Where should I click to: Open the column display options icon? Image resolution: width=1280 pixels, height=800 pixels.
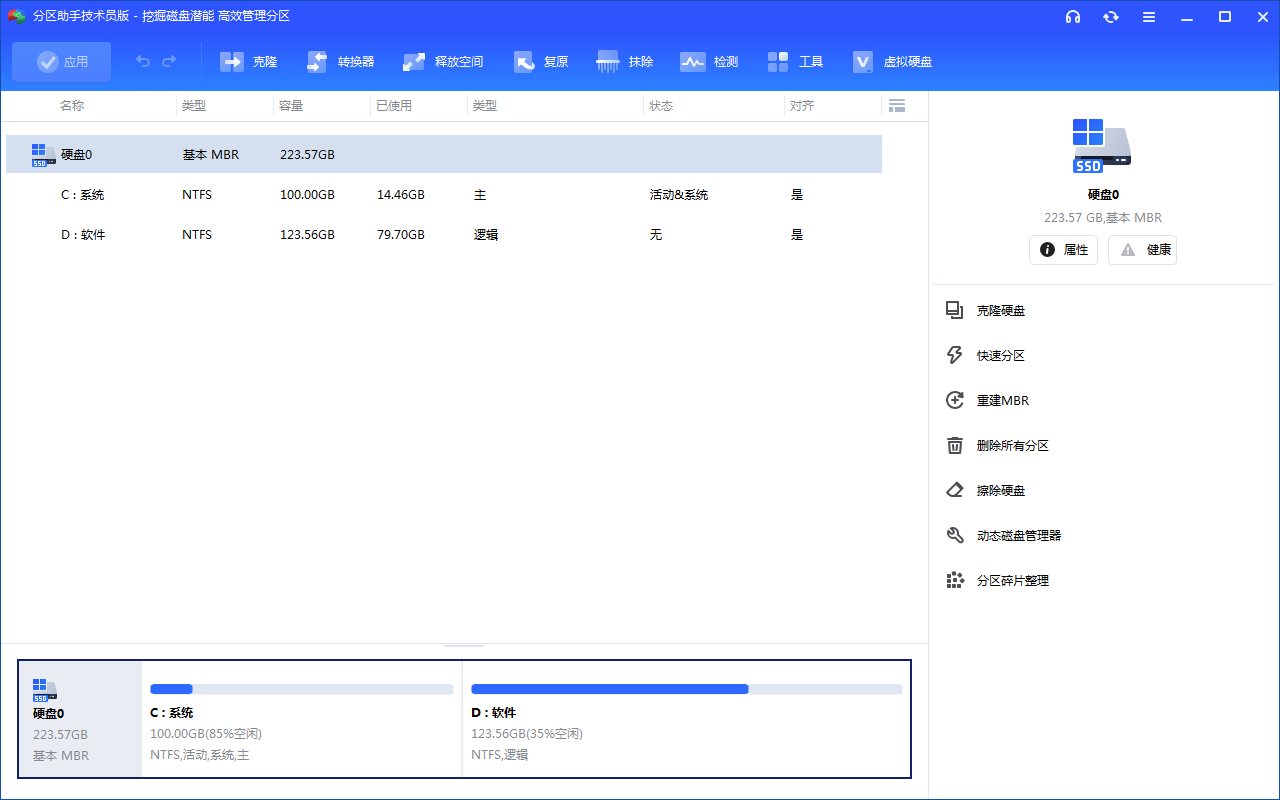click(x=897, y=105)
